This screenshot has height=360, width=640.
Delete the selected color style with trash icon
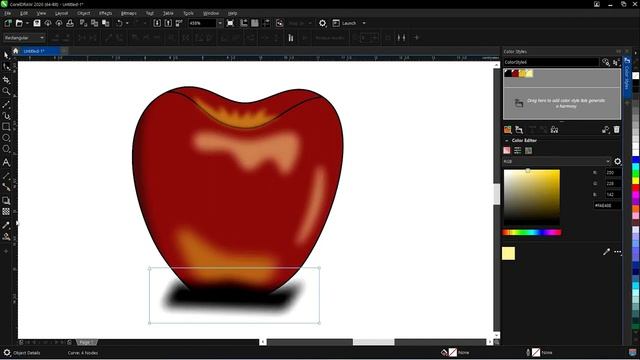(x=616, y=130)
